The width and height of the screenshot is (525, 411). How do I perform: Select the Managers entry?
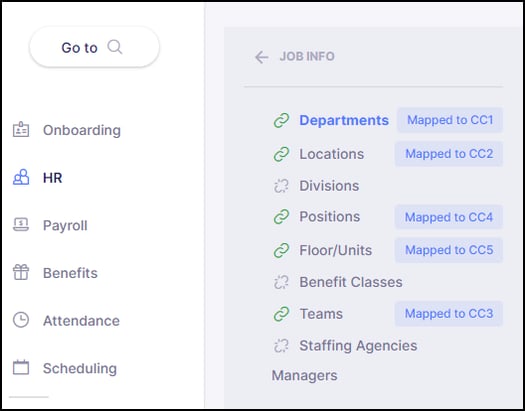[304, 376]
